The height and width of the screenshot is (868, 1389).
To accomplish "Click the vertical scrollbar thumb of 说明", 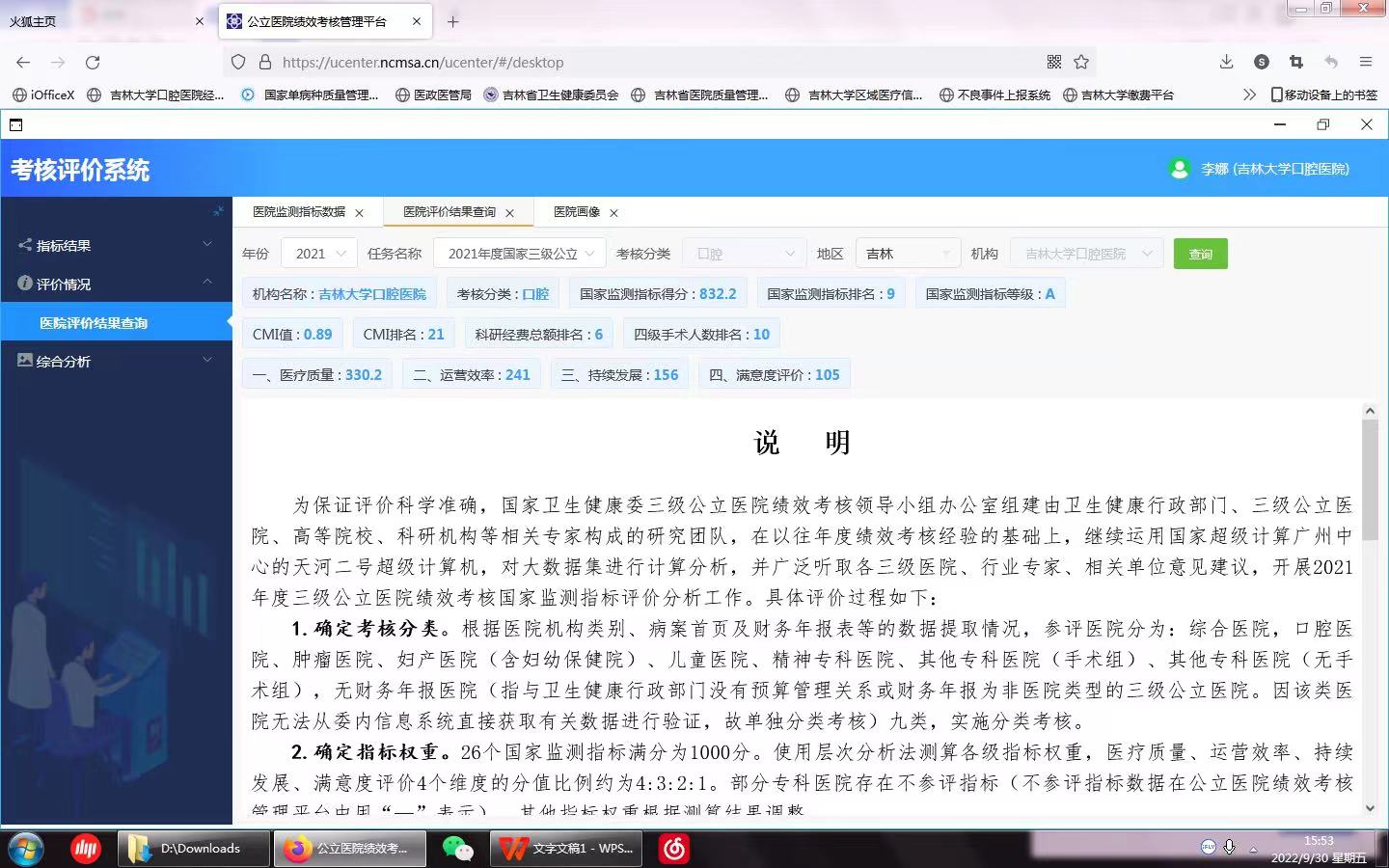I will coord(1370,479).
